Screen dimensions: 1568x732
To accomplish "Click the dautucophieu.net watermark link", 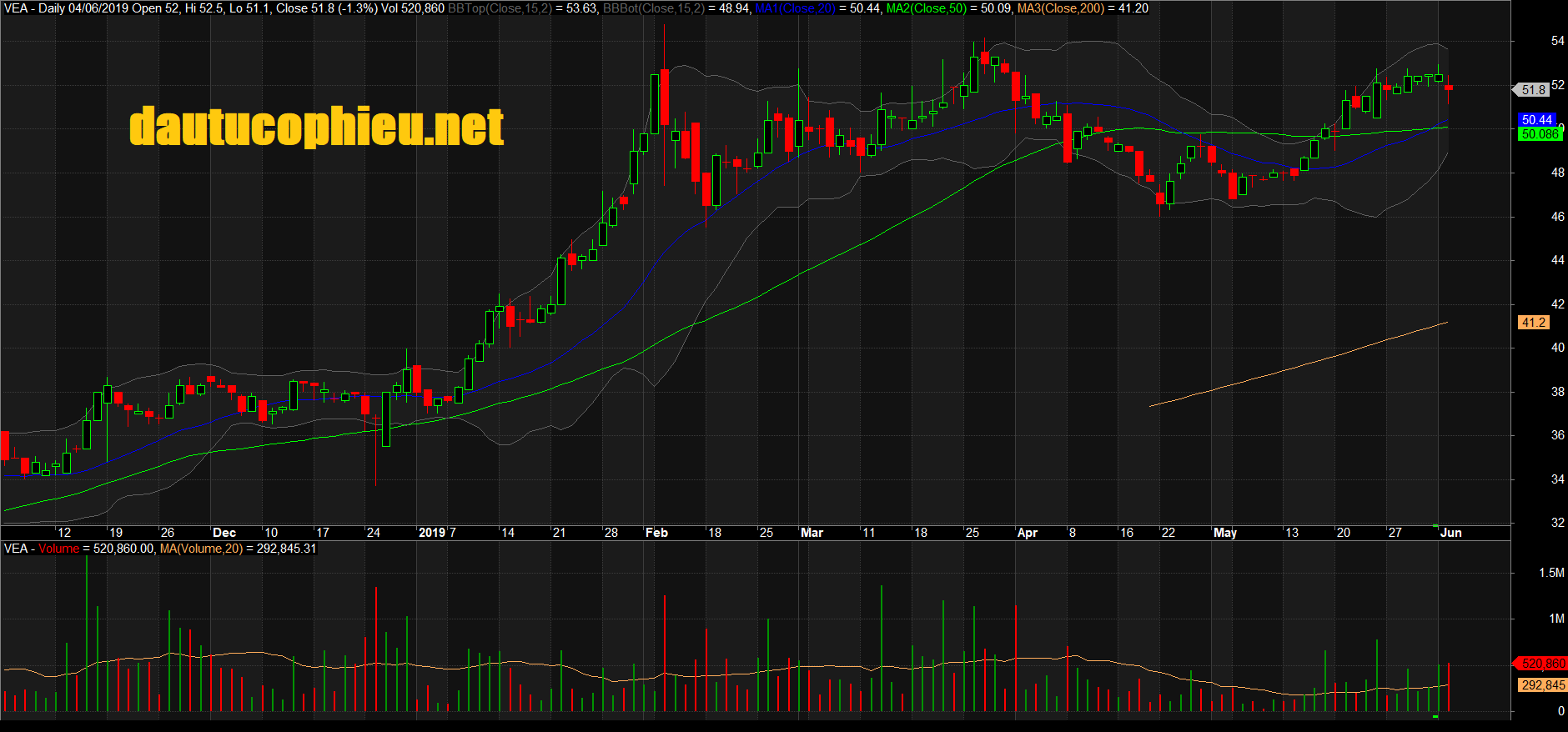I will [x=317, y=126].
